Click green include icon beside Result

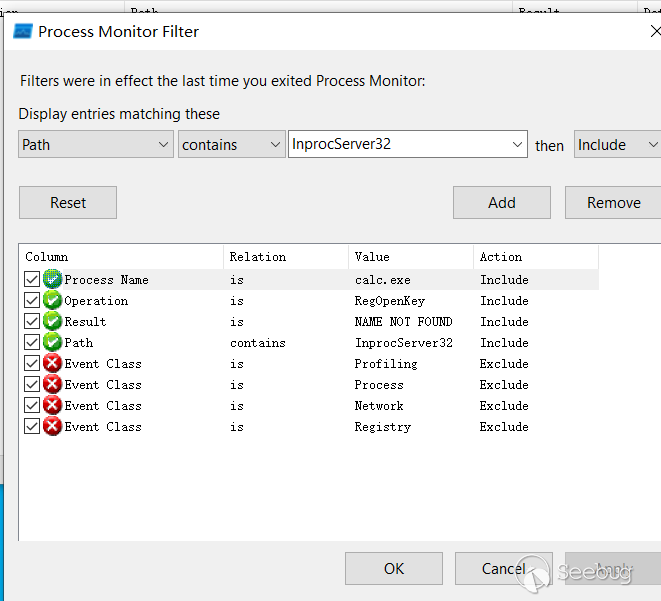pyautogui.click(x=53, y=322)
